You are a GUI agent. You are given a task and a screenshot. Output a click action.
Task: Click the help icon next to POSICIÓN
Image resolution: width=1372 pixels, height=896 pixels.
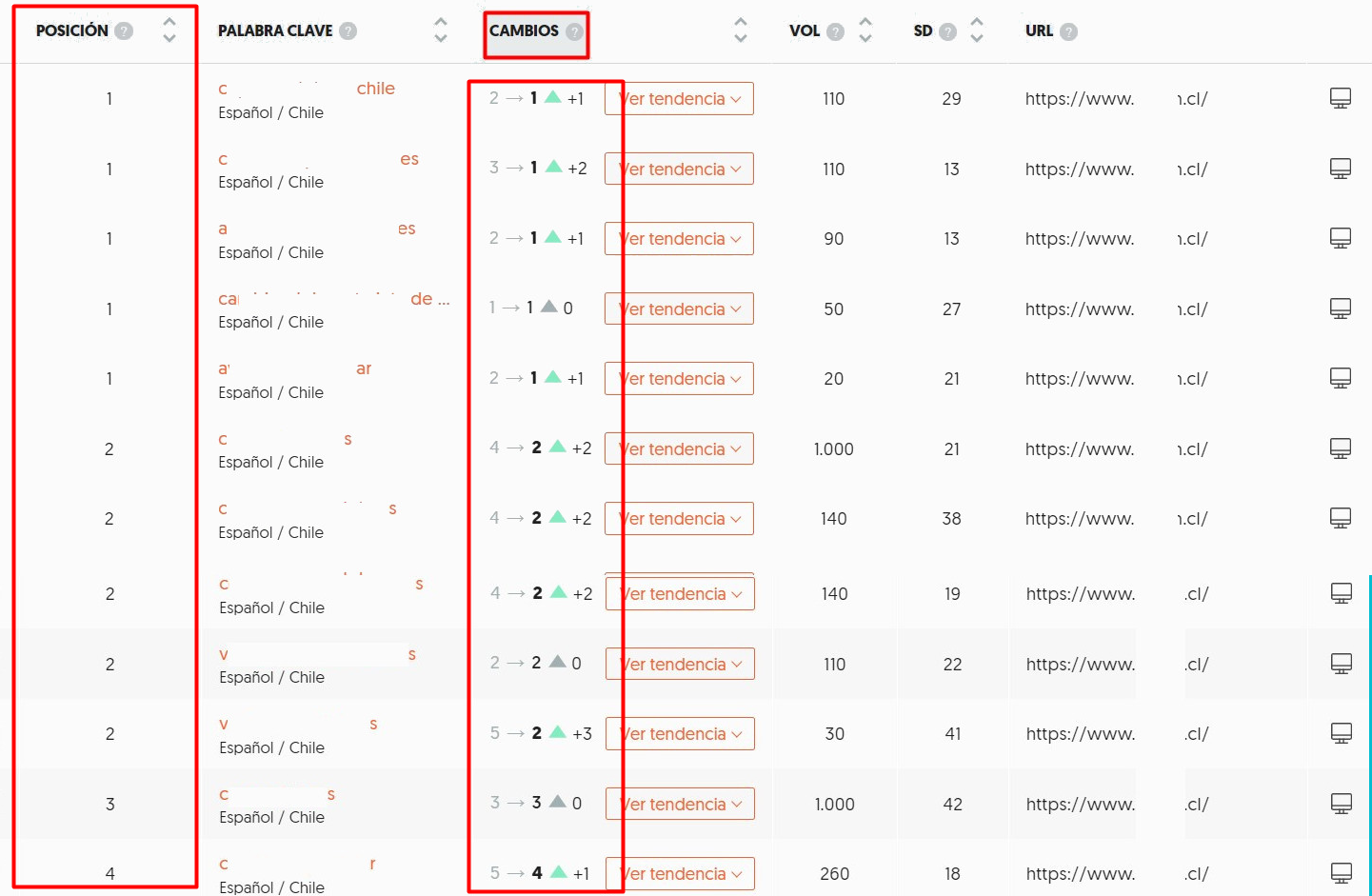124,31
